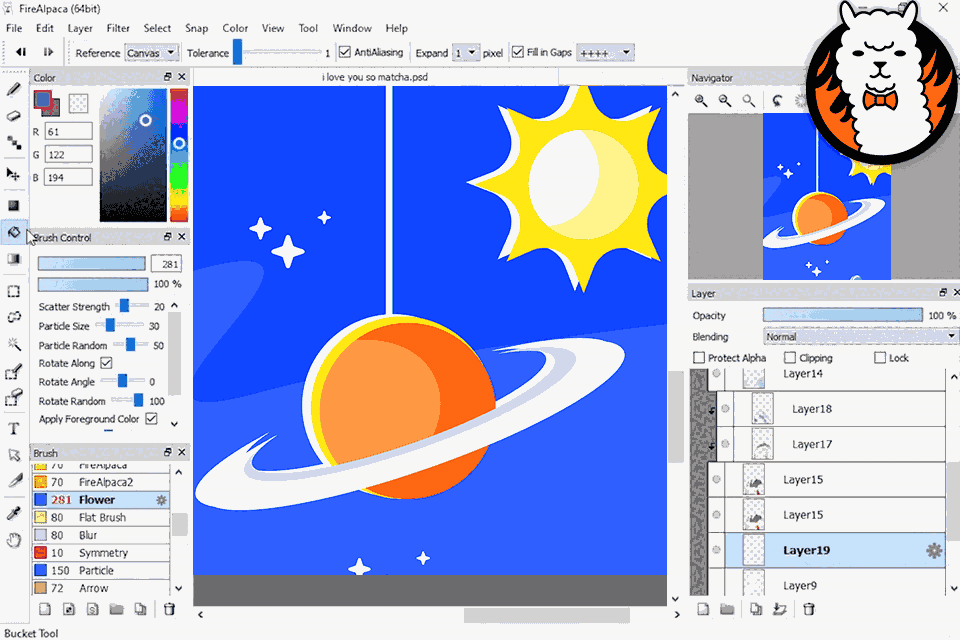Pick the Magic Wand tool

click(x=13, y=344)
